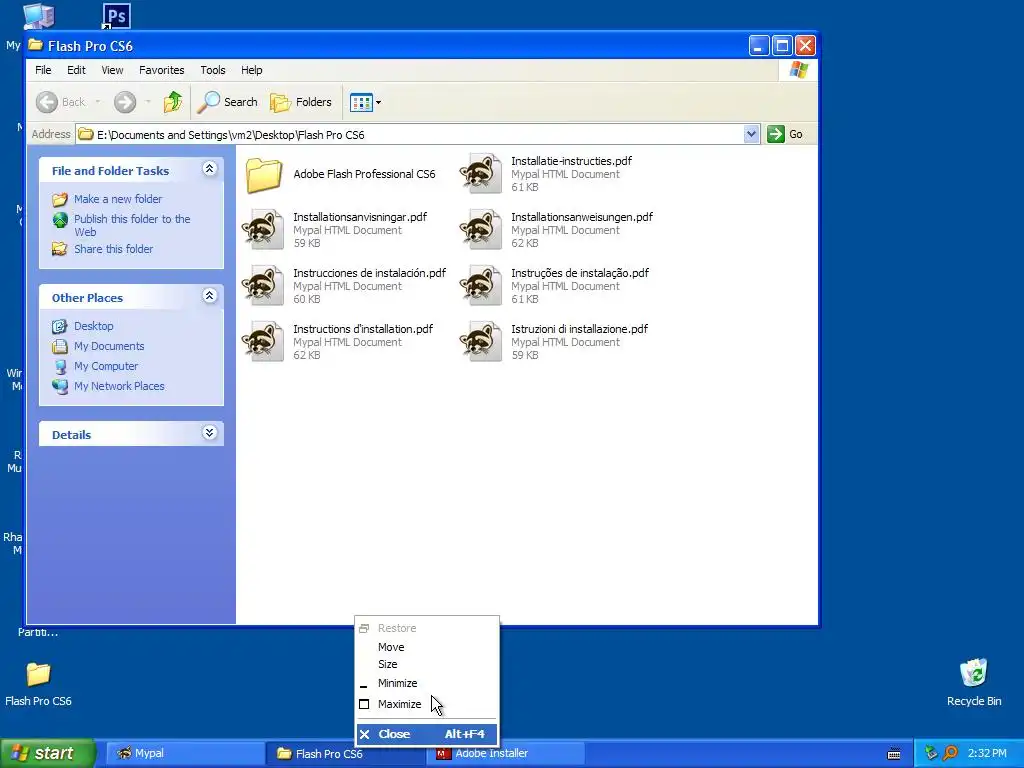Open the Search pane

point(228,102)
